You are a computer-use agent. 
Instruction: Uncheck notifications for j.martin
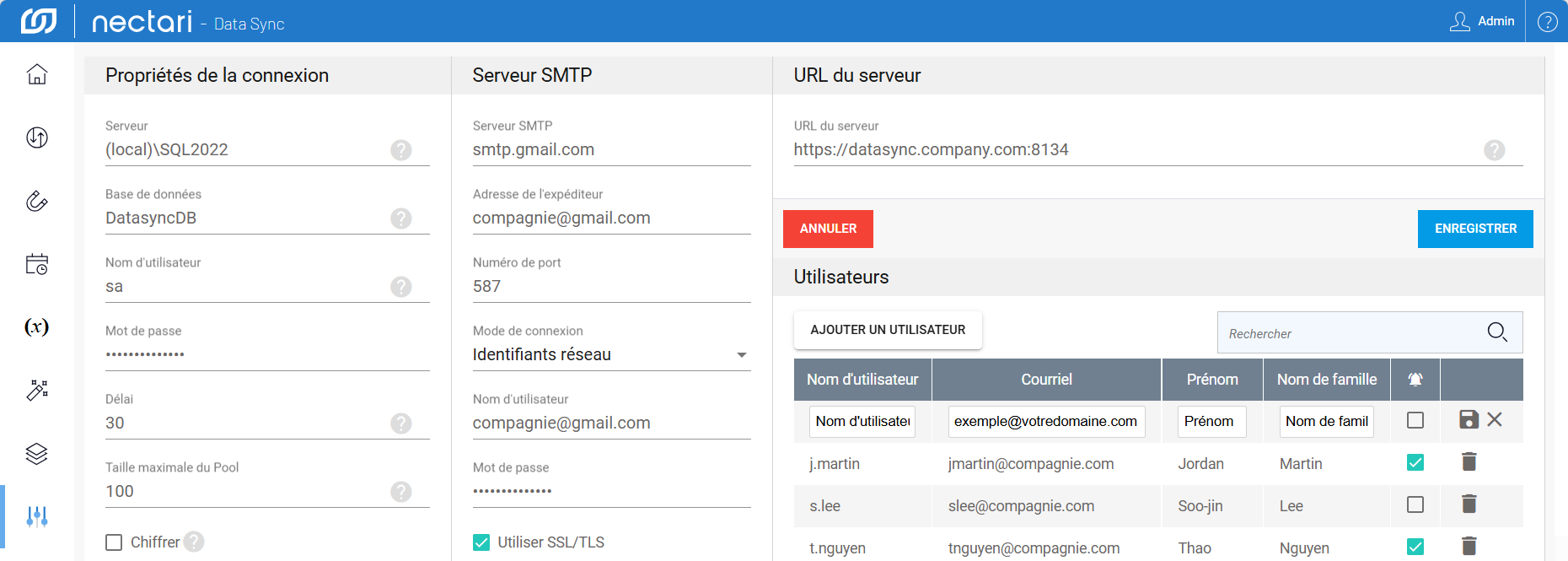[1415, 462]
